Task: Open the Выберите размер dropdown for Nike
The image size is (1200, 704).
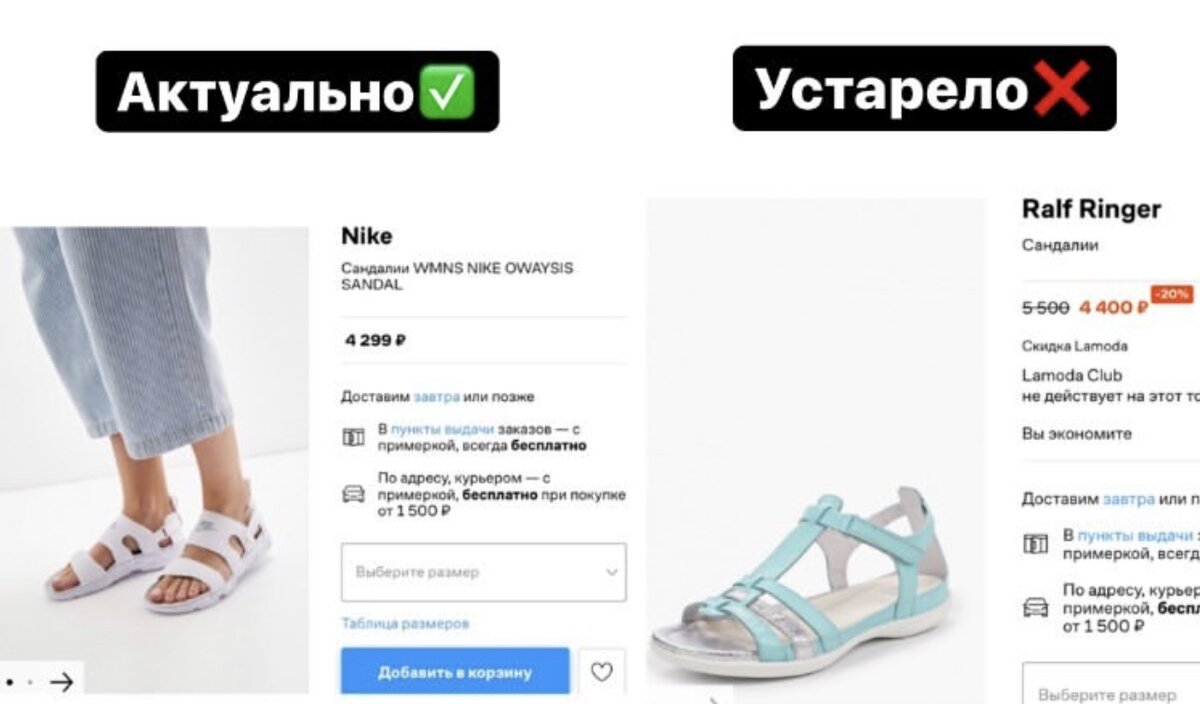Action: coord(484,572)
